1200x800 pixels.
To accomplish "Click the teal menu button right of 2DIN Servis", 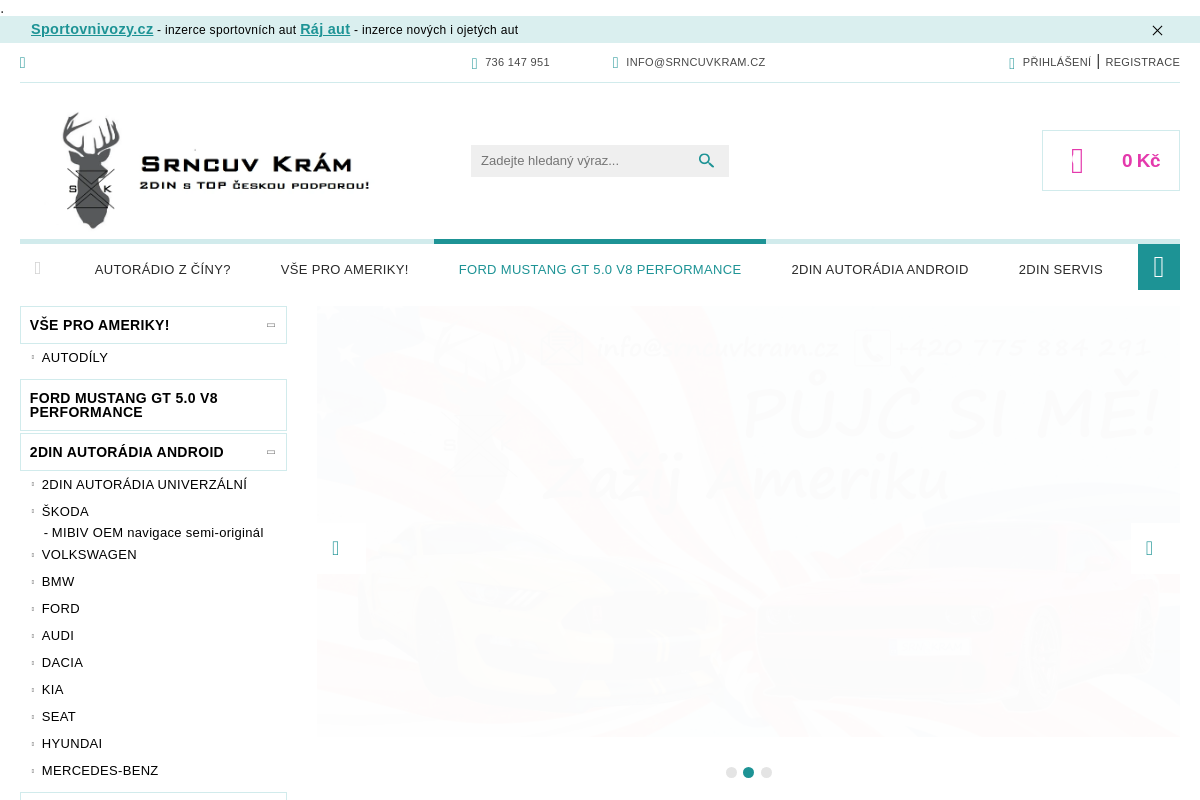I will point(1158,267).
